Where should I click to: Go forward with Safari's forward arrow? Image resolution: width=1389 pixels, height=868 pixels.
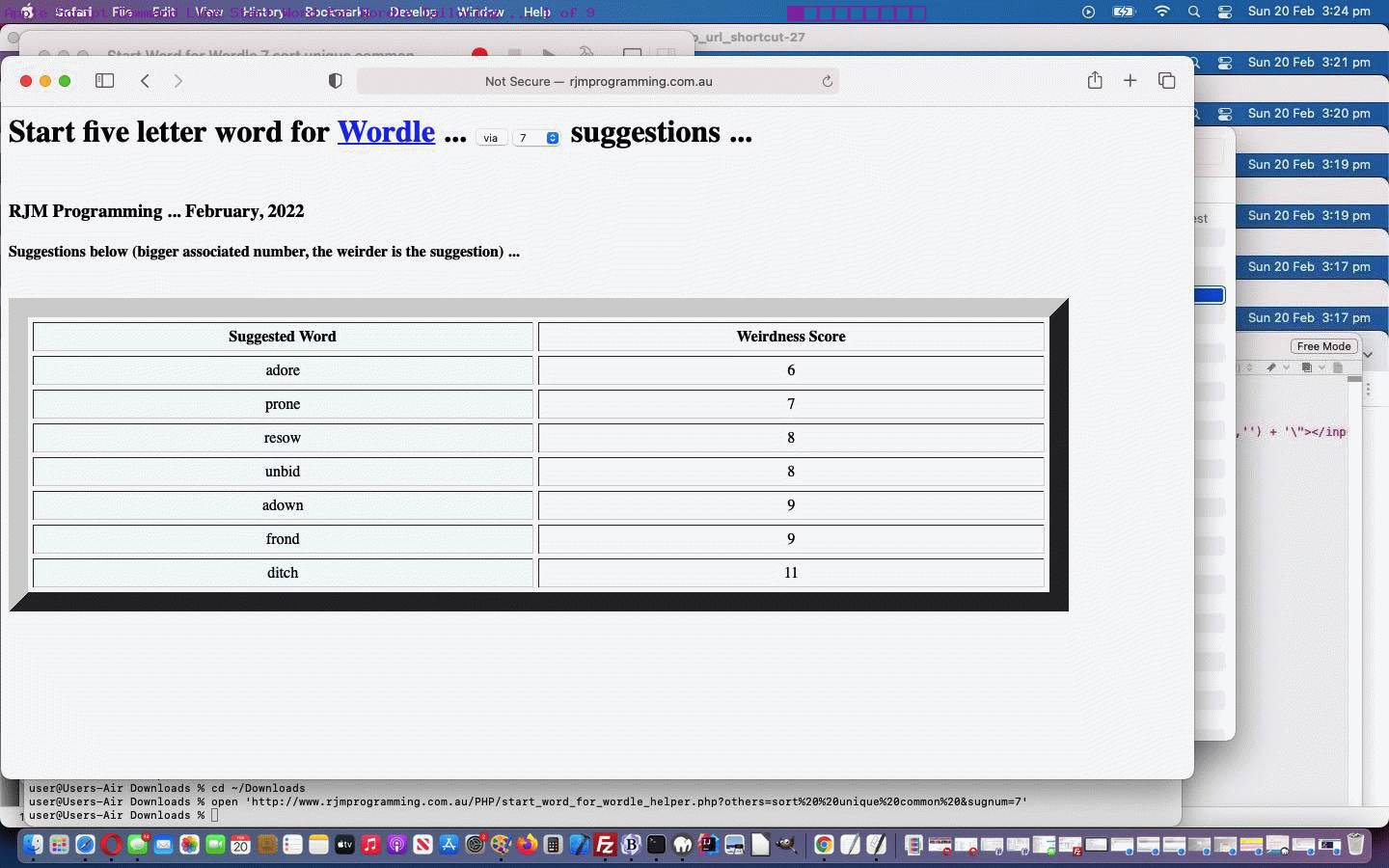pos(177,81)
